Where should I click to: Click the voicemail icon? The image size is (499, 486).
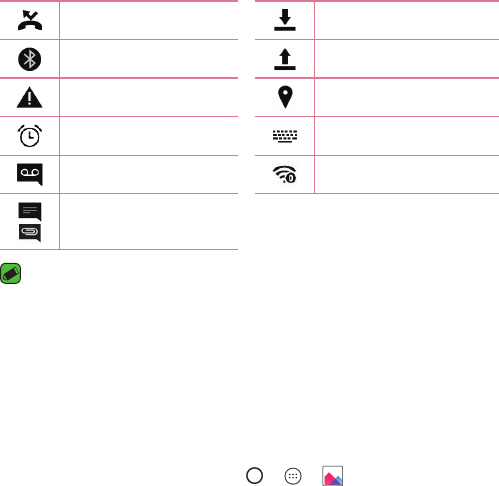pyautogui.click(x=30, y=174)
